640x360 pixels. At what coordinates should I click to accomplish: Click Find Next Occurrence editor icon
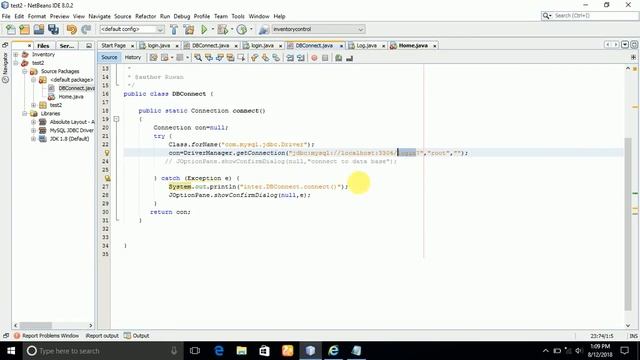tap(220, 58)
